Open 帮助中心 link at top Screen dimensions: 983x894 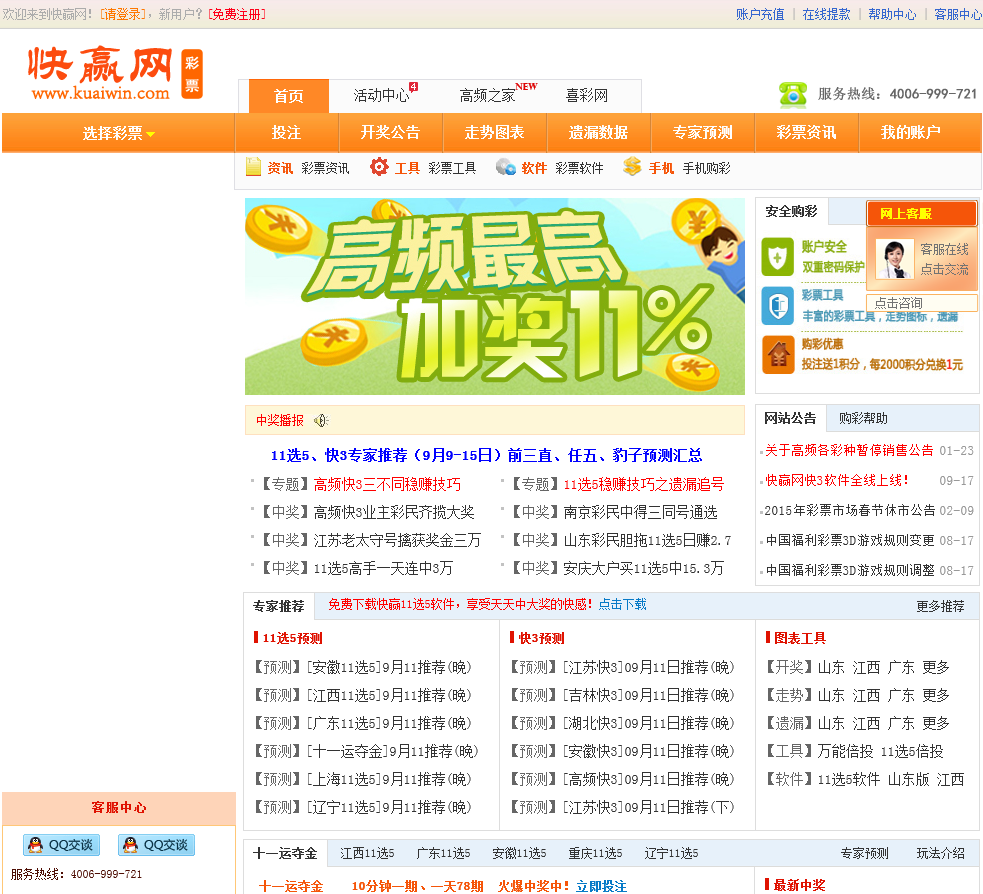point(892,14)
